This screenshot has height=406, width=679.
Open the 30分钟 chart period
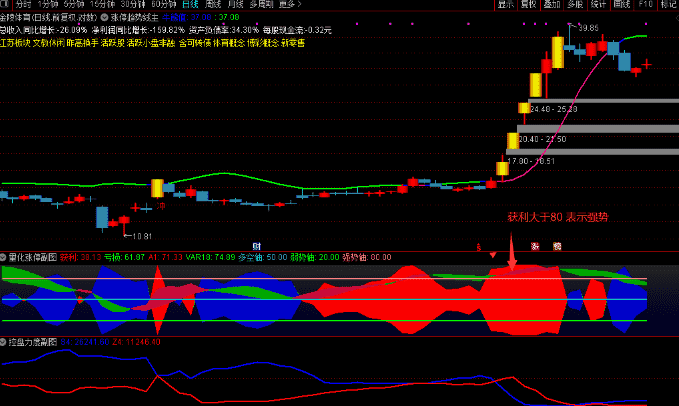pyautogui.click(x=131, y=5)
